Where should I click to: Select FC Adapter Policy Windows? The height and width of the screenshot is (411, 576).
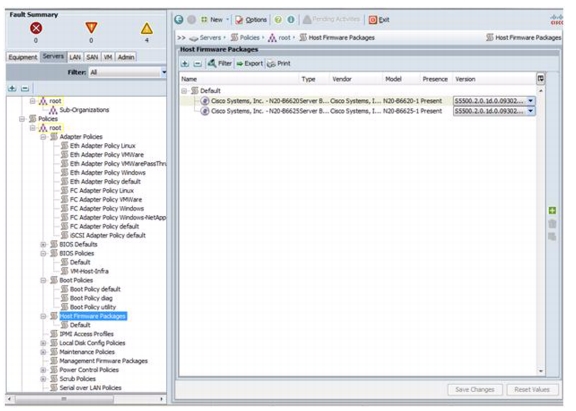tap(107, 208)
